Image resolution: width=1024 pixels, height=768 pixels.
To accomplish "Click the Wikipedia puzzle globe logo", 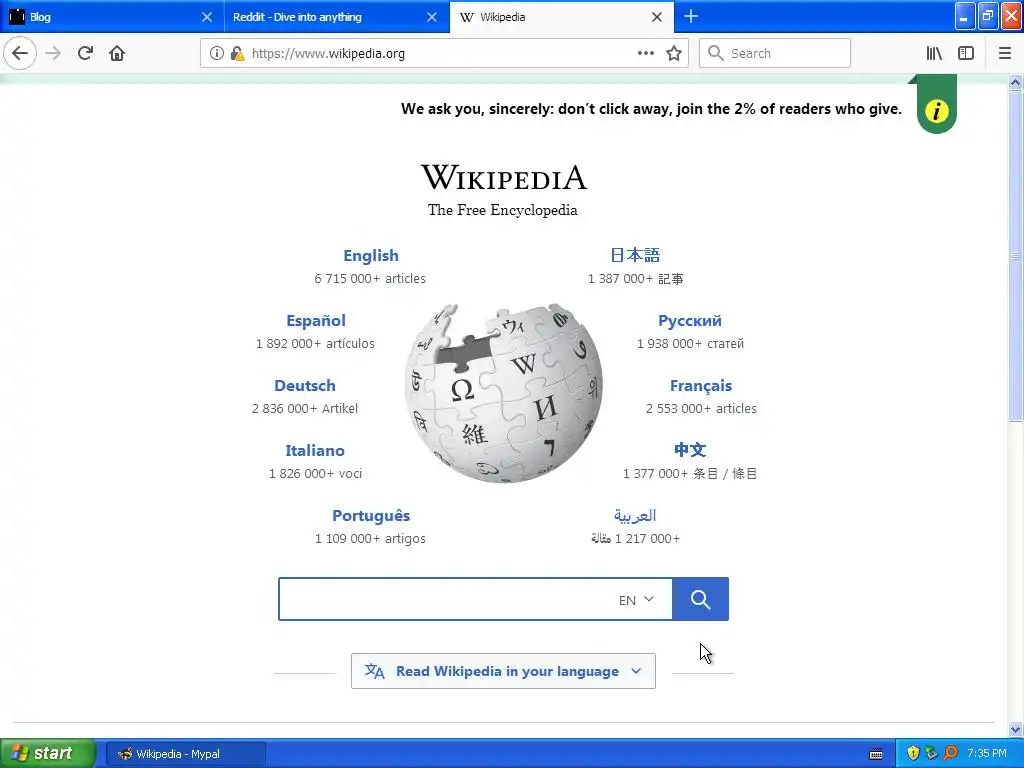I will (504, 392).
